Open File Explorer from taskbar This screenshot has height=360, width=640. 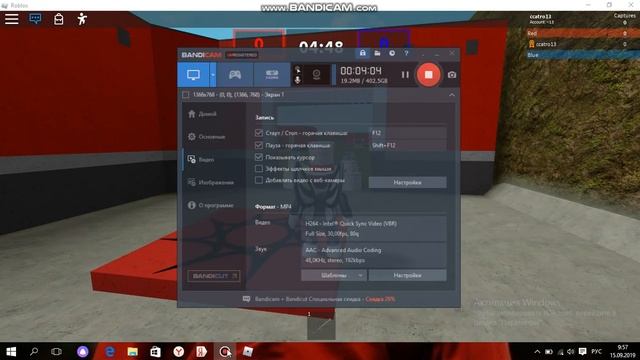point(132,351)
